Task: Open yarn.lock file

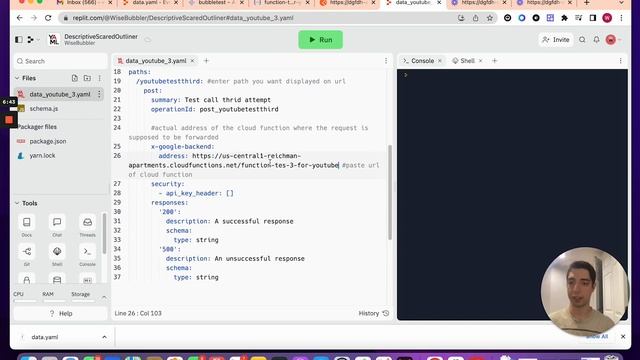Action: (42, 156)
